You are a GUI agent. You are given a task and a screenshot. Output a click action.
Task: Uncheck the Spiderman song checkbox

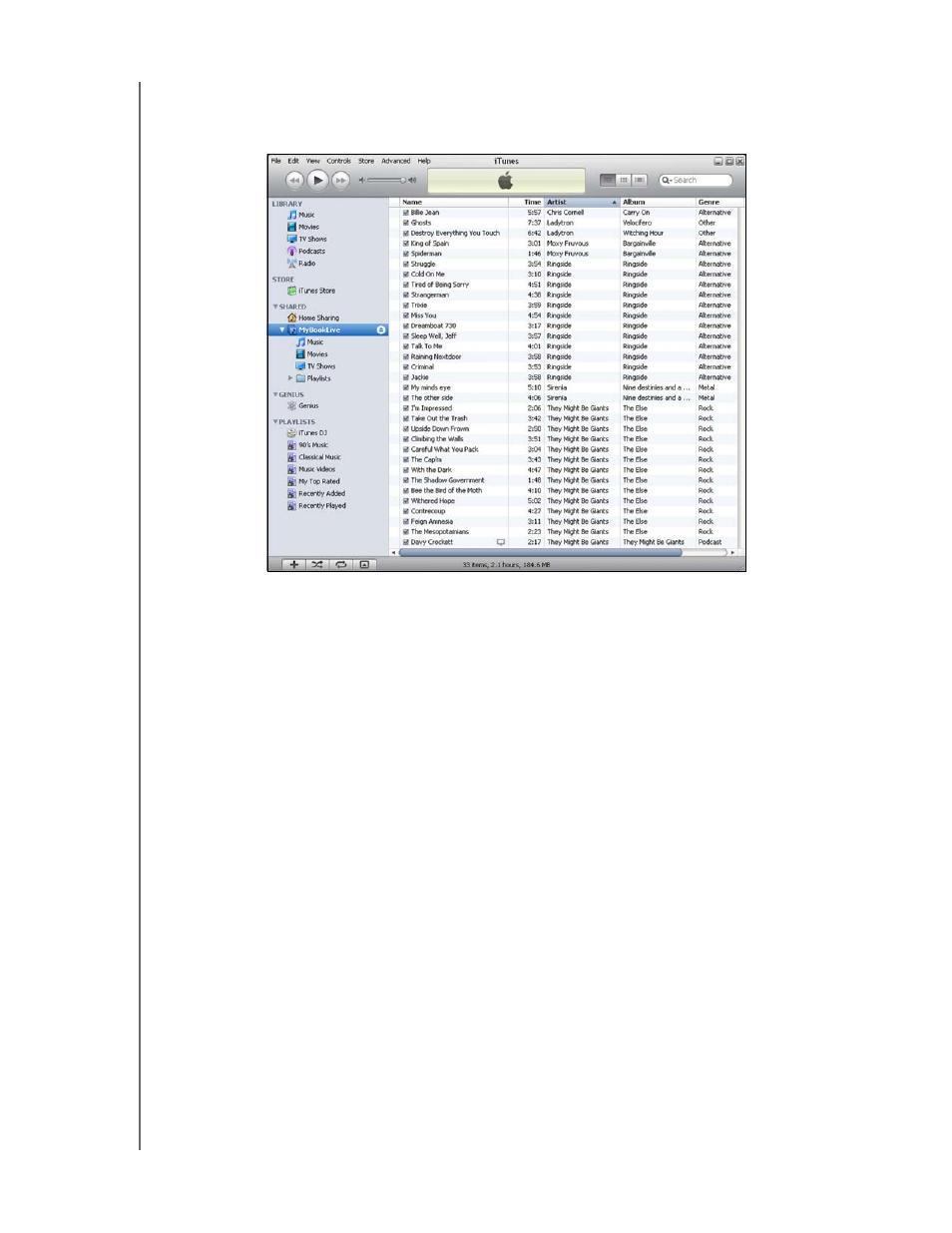click(406, 254)
